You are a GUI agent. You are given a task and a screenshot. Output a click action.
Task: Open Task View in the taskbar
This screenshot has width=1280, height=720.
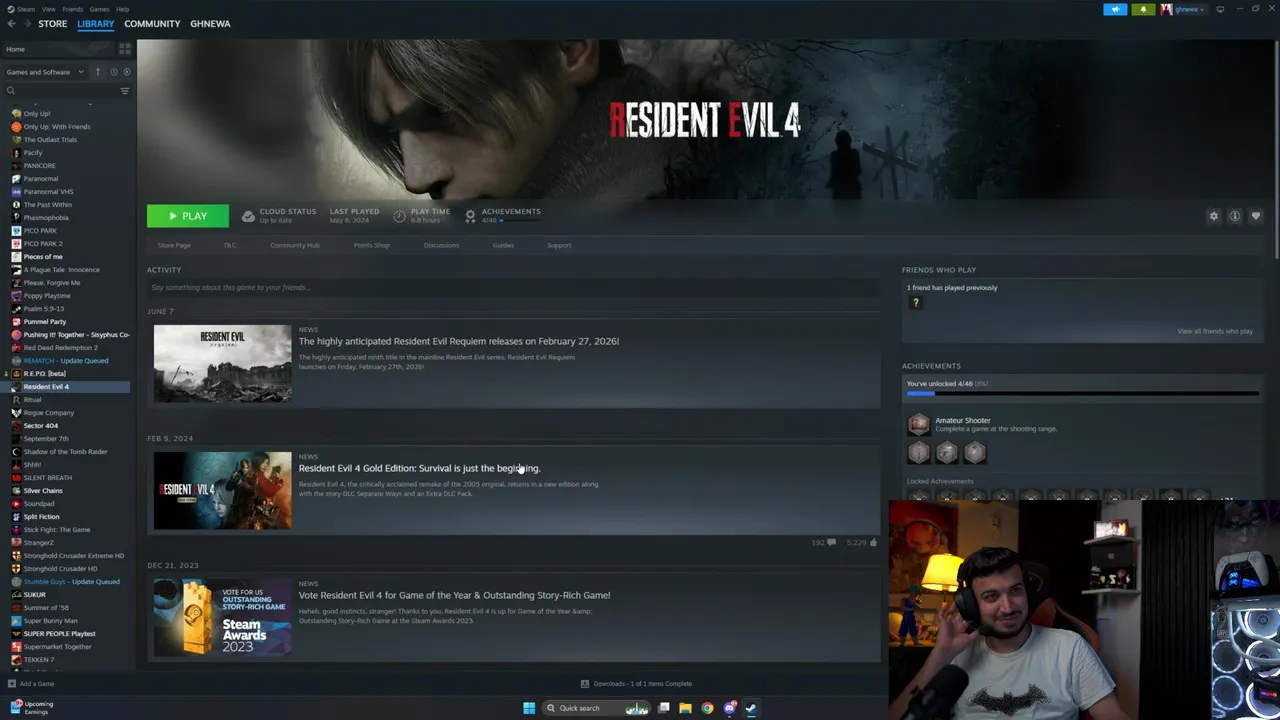click(663, 708)
